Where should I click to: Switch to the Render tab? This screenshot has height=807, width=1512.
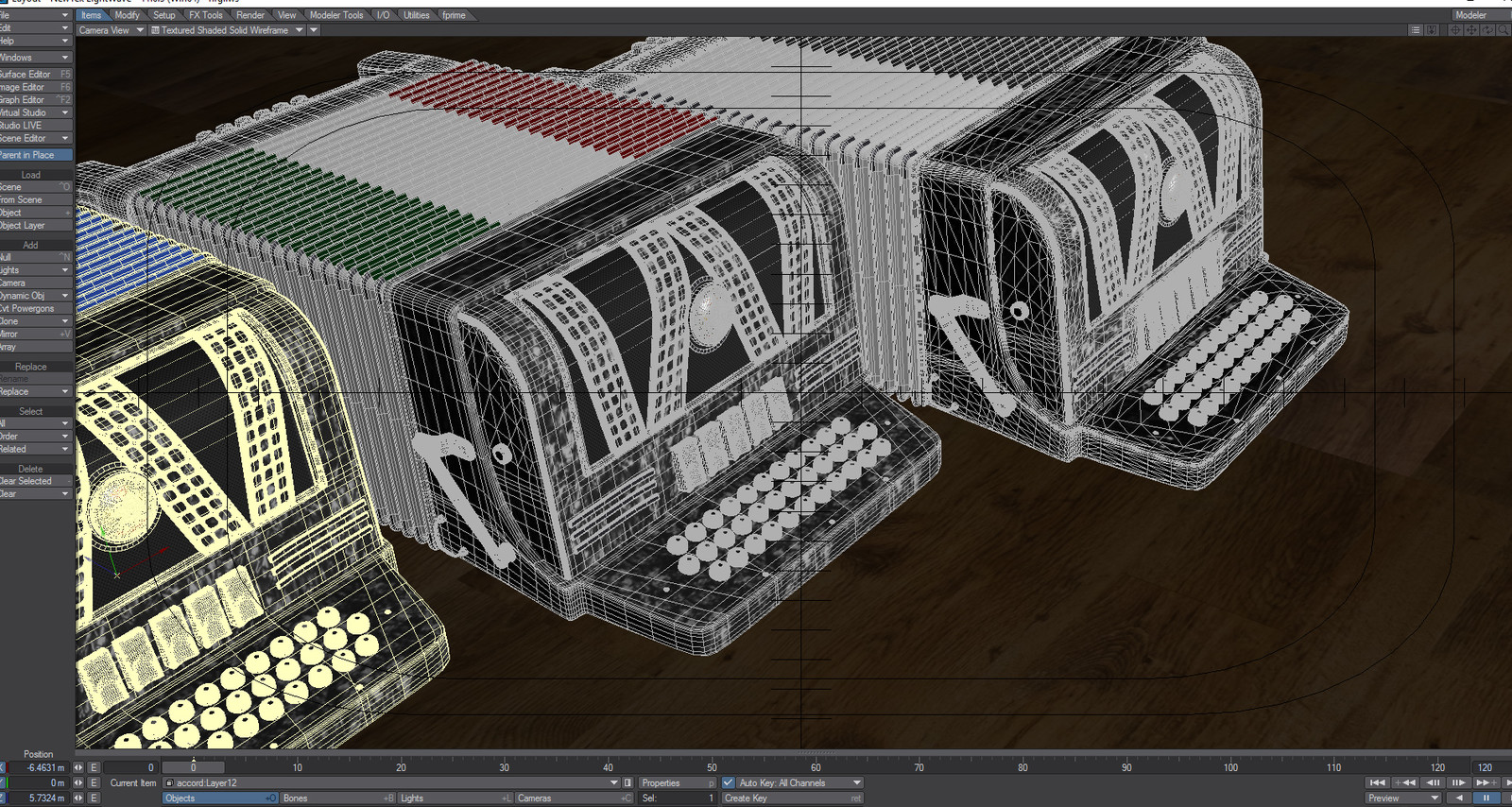tap(250, 15)
